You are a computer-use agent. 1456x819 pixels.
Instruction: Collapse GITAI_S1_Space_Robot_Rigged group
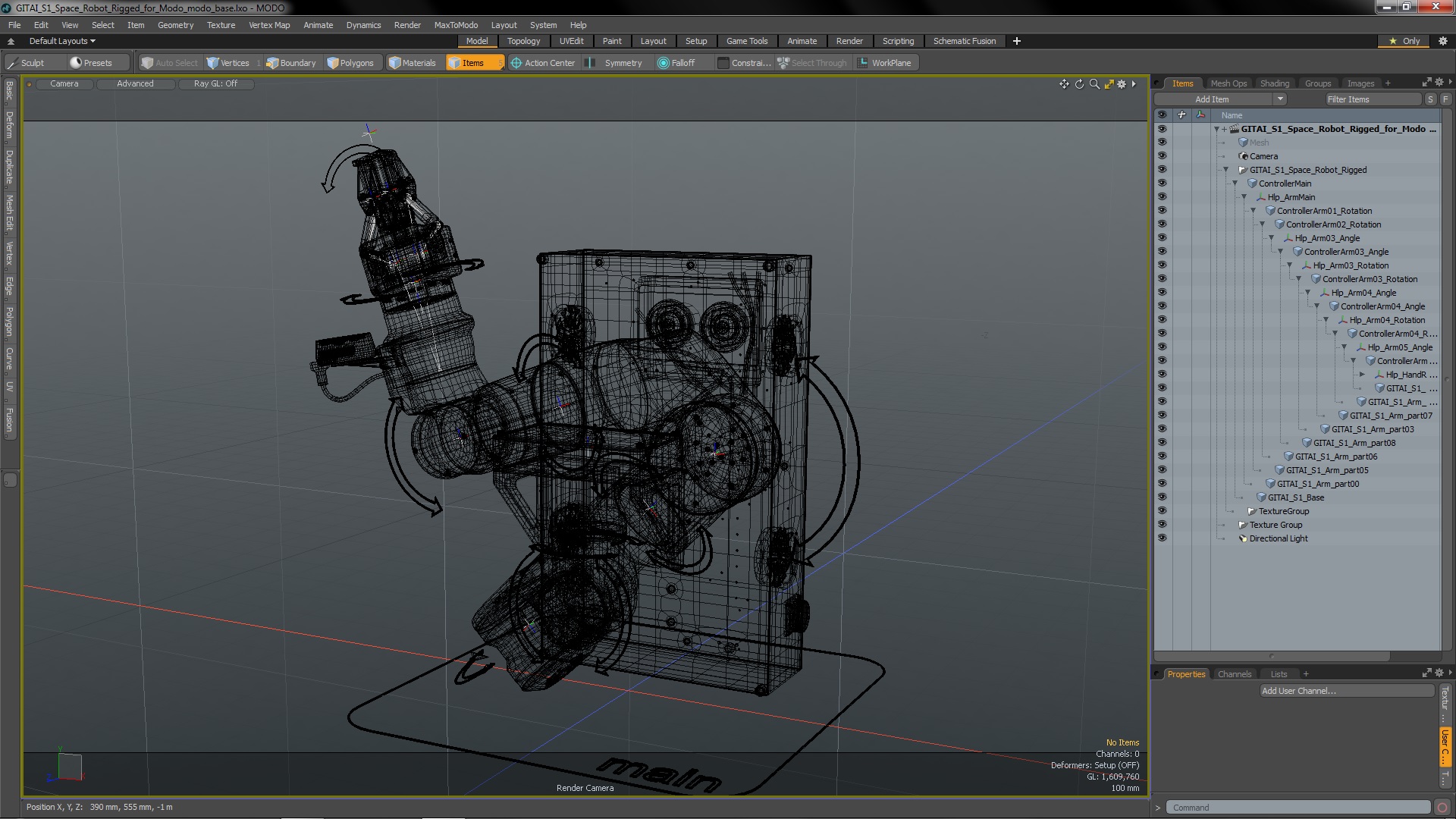point(1226,170)
